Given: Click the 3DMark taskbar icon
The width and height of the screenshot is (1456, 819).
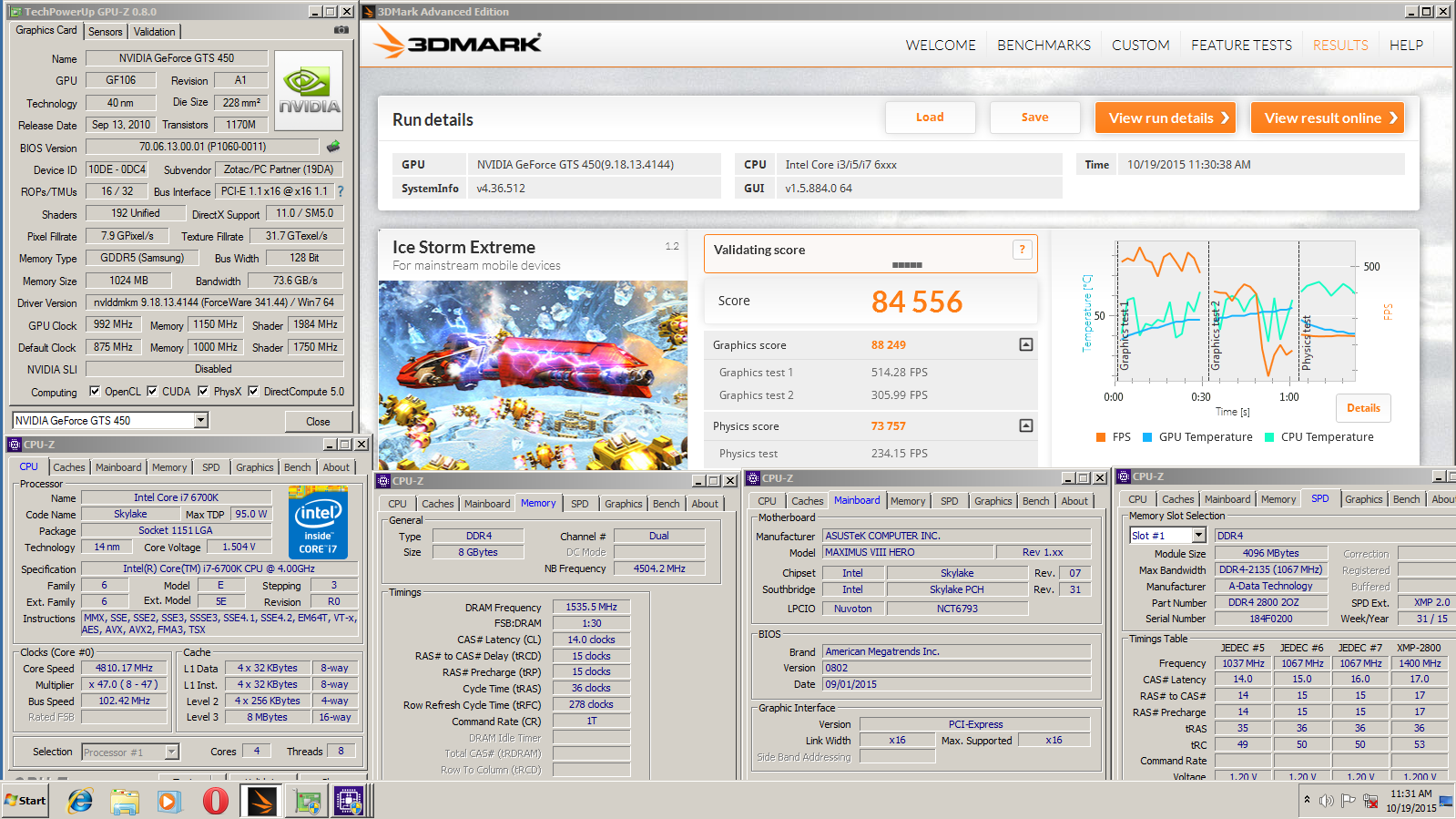Looking at the screenshot, I should (260, 801).
